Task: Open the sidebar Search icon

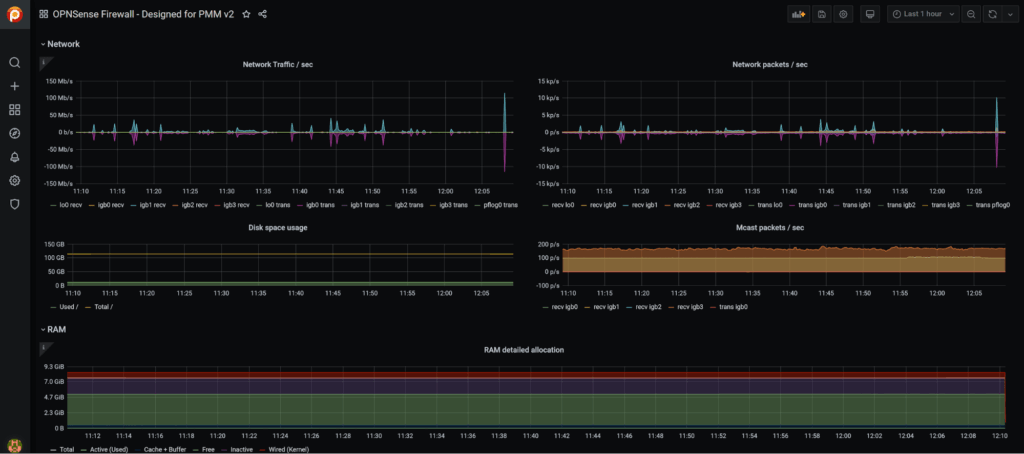Action: pyautogui.click(x=14, y=63)
